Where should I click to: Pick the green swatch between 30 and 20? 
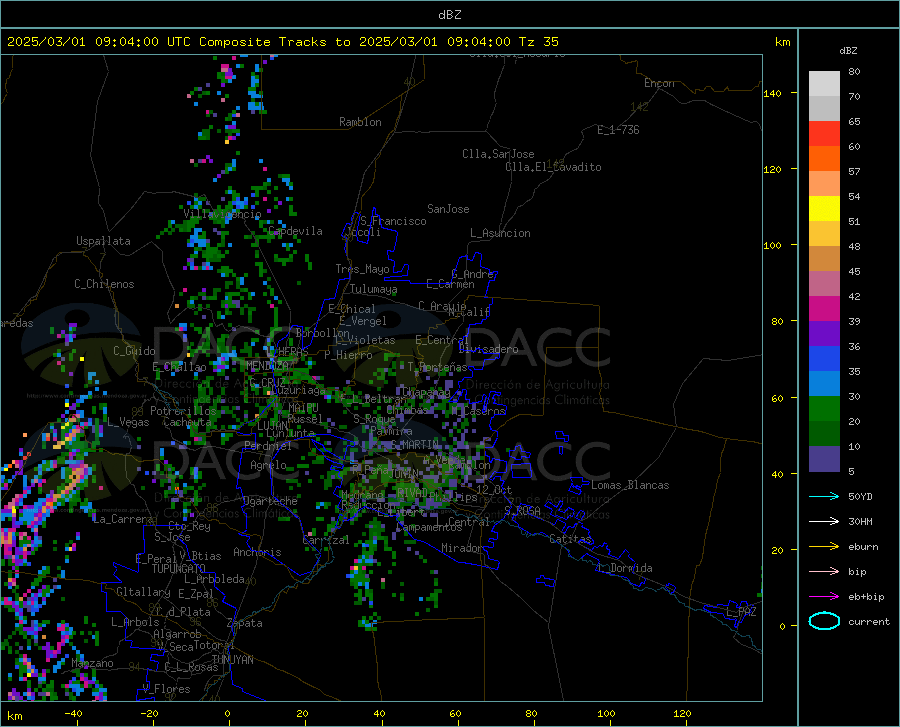tap(824, 409)
